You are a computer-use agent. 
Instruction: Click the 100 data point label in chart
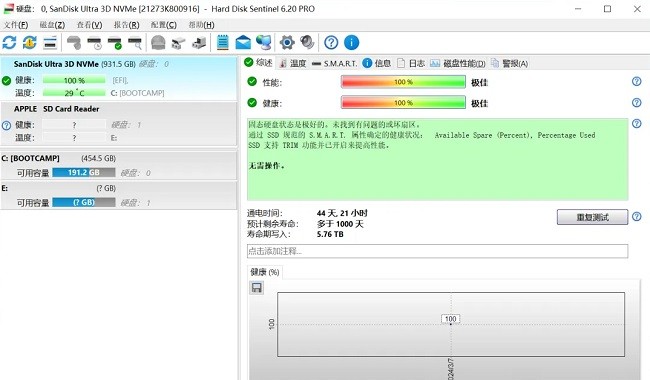tap(451, 319)
